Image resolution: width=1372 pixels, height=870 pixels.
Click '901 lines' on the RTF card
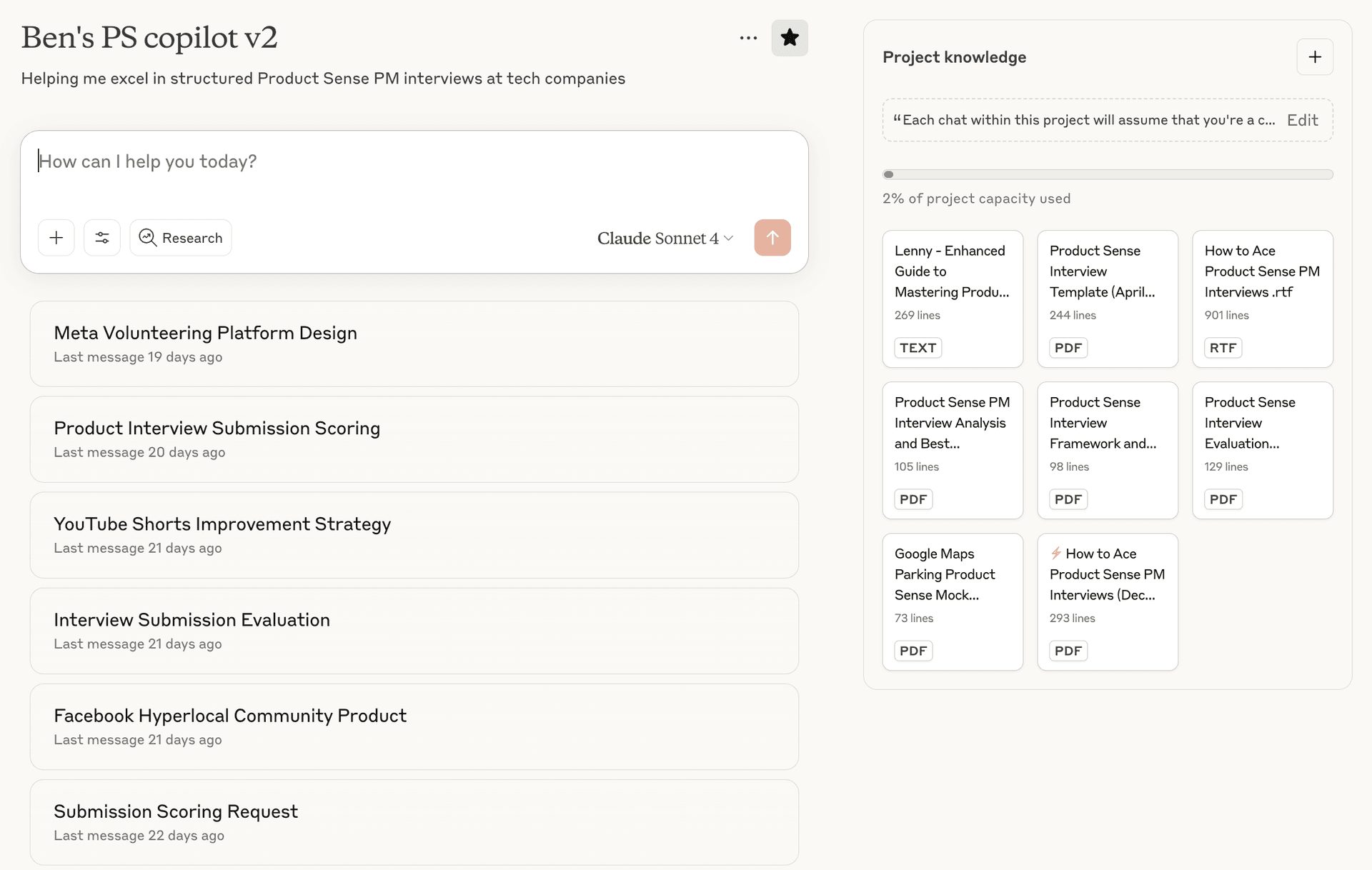click(x=1227, y=315)
